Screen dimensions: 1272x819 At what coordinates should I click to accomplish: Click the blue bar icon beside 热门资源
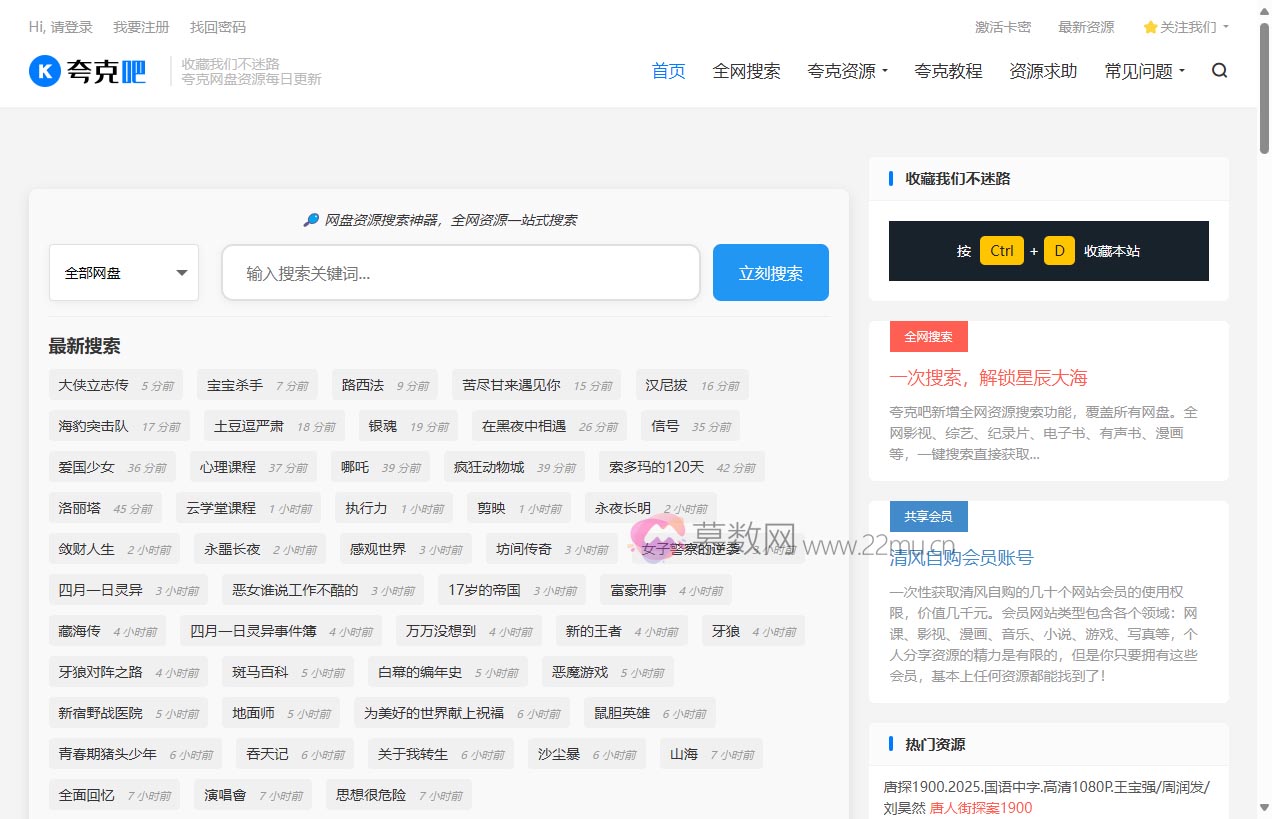(x=890, y=743)
